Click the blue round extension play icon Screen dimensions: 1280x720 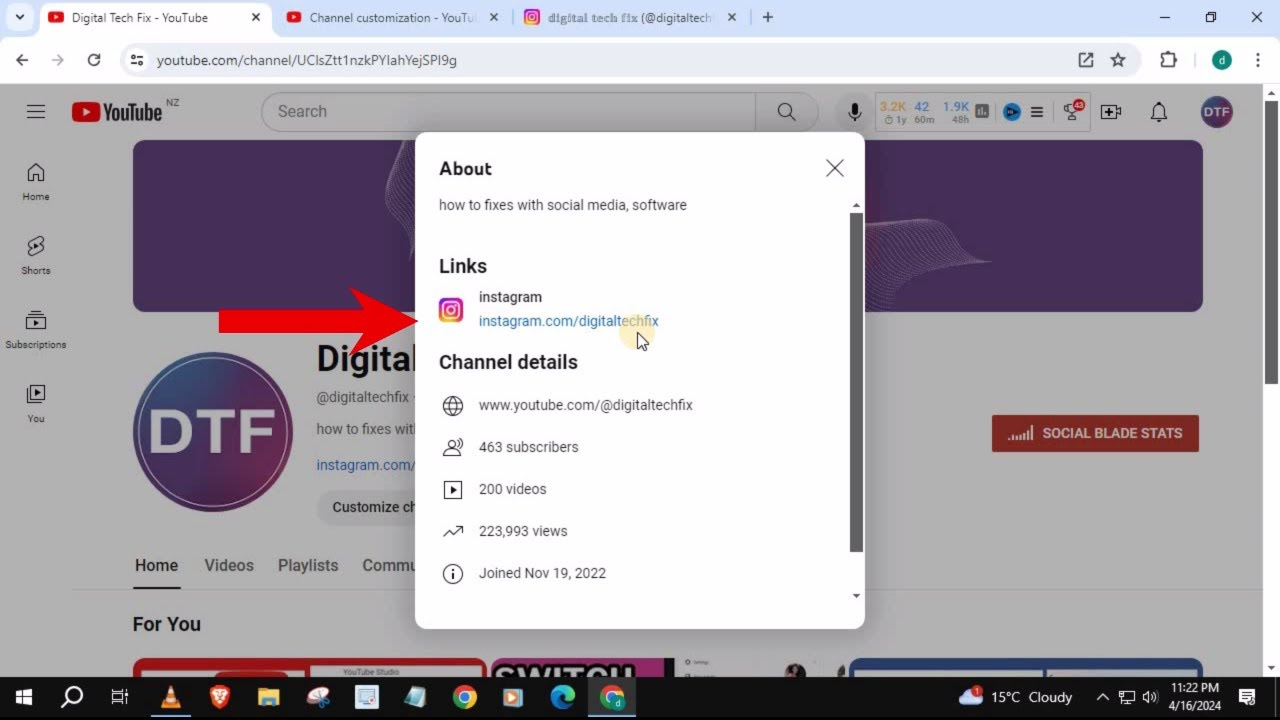pyautogui.click(x=1012, y=112)
